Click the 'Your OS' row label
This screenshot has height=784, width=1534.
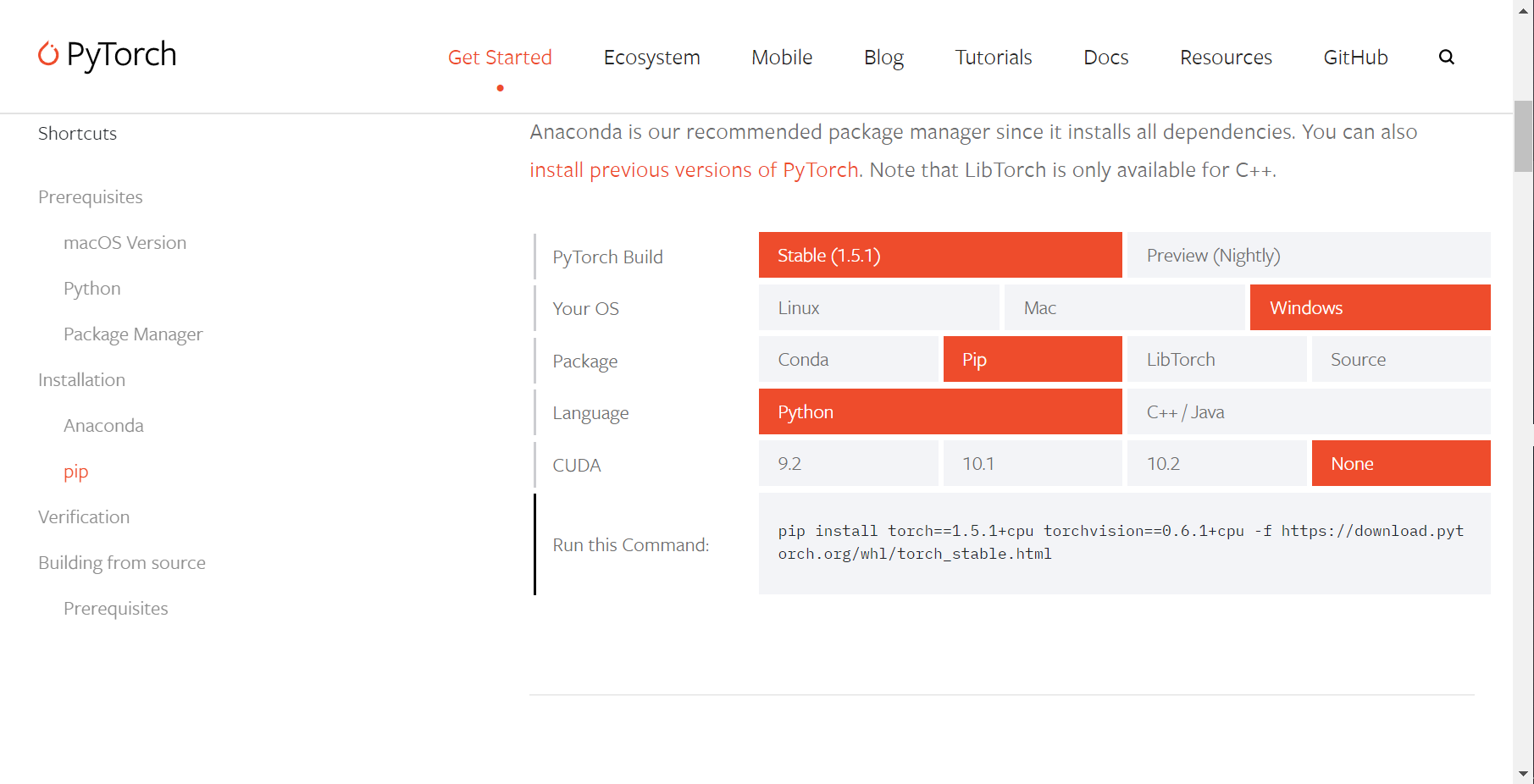pos(585,308)
